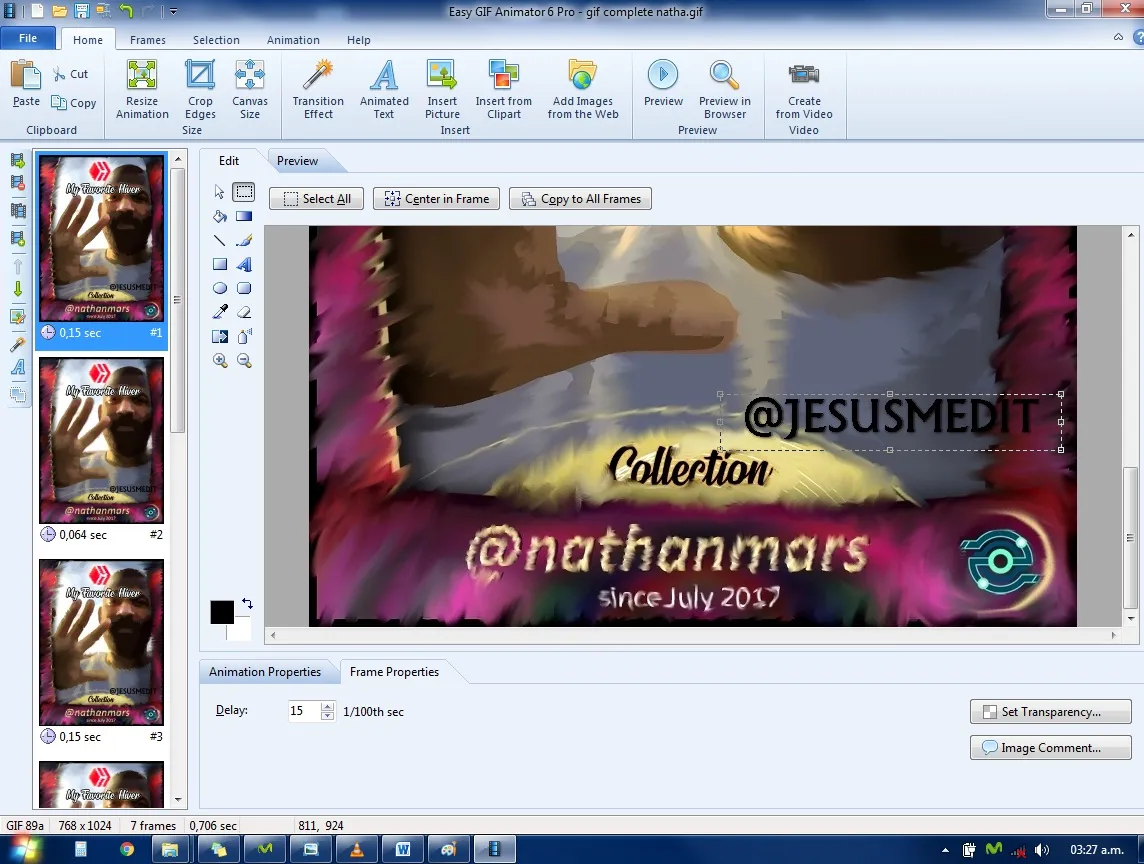Open the Help ribbon tab
The image size is (1144, 864).
[358, 40]
